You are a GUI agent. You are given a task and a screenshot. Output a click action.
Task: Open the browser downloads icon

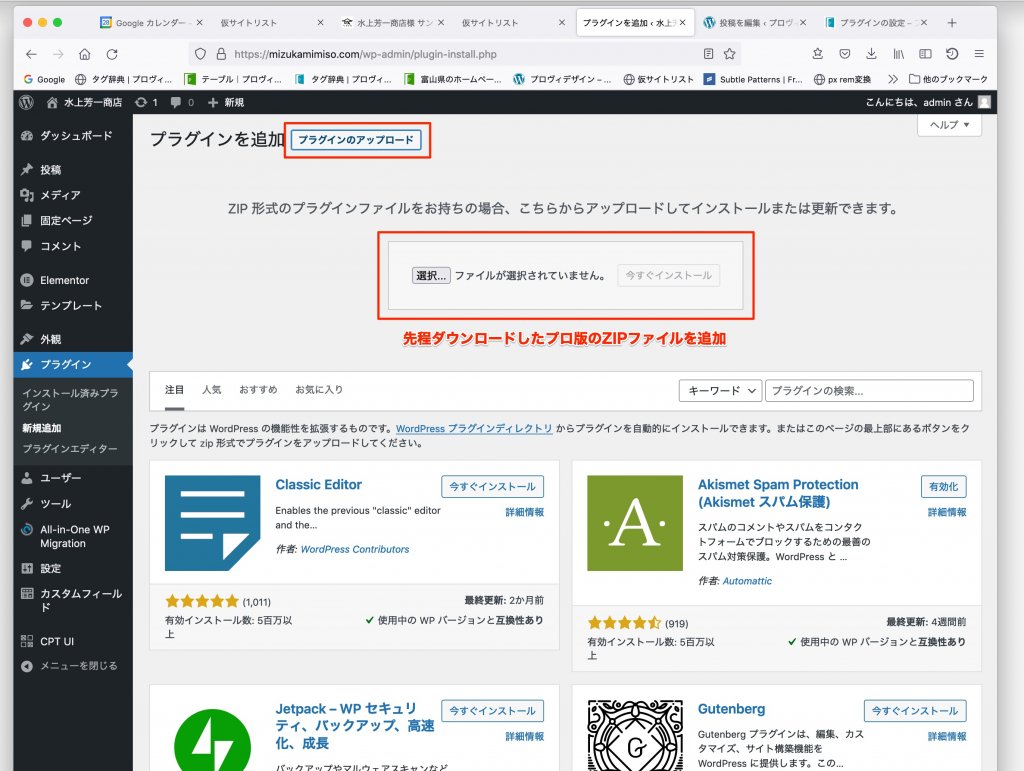point(872,54)
